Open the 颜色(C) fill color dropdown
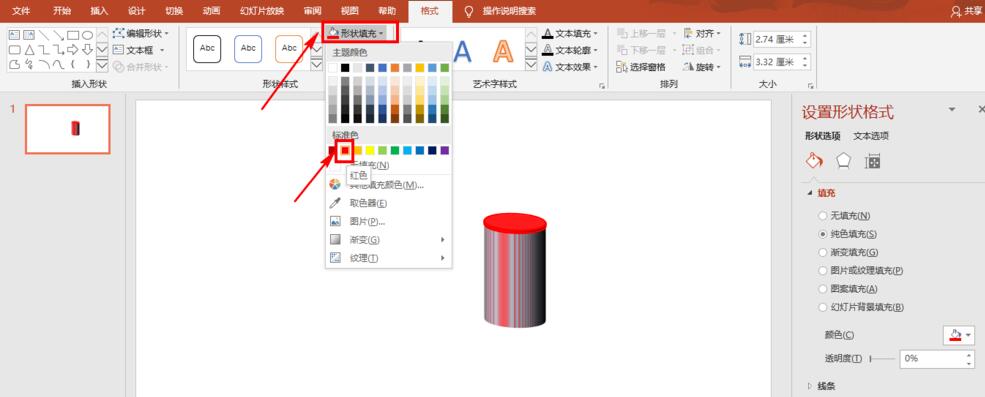The width and height of the screenshot is (985, 397). (959, 335)
